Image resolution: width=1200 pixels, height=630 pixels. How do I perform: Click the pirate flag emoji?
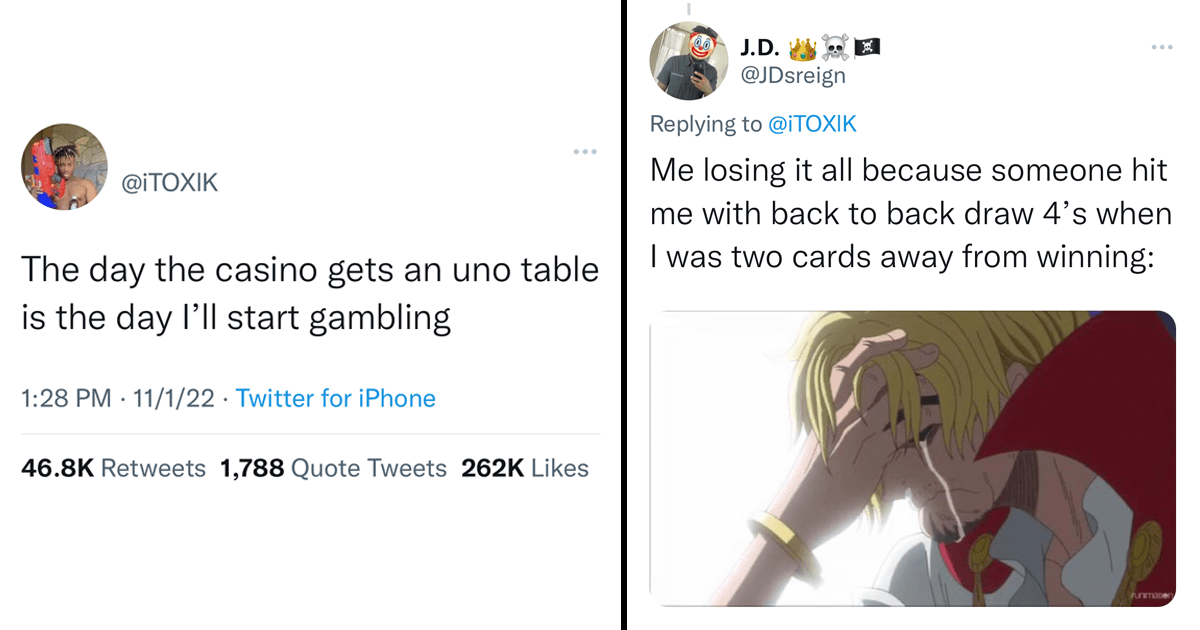coord(866,47)
